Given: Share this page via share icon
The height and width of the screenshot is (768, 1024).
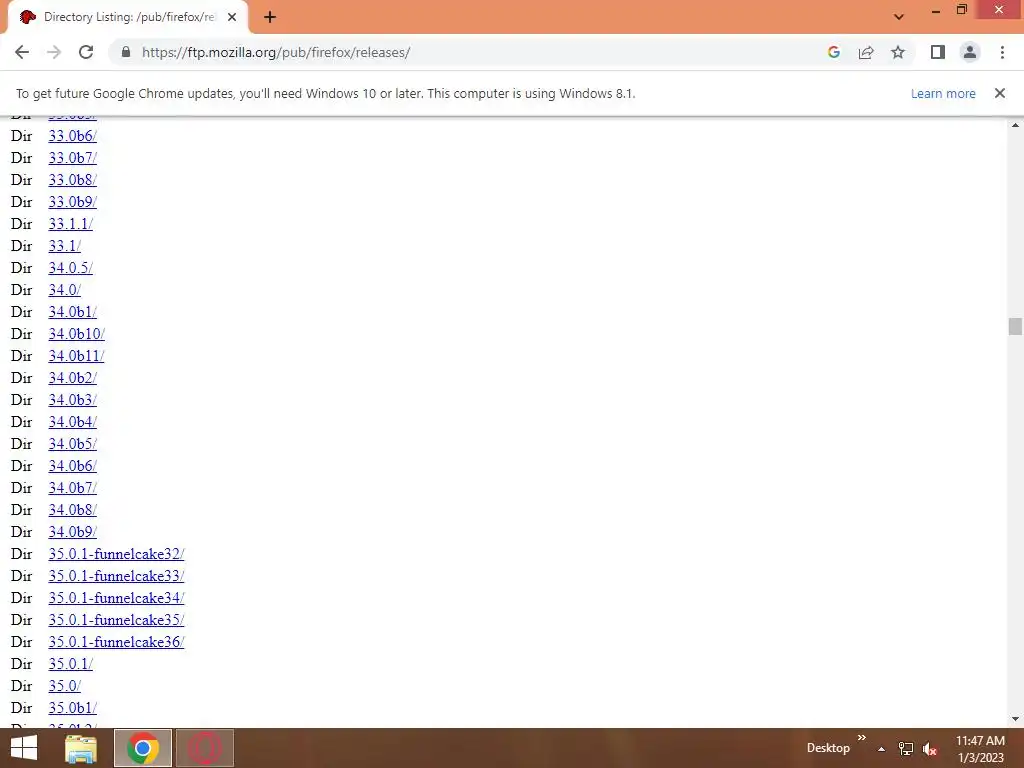Looking at the screenshot, I should coord(866,52).
